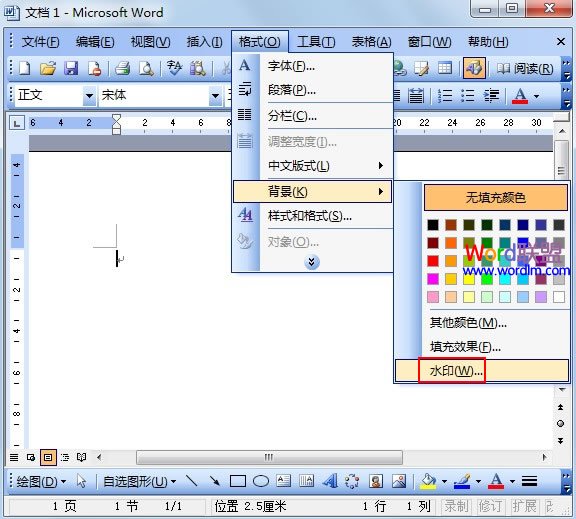576x519 pixels.
Task: Open fill color dropdown arrow
Action: (x=444, y=481)
